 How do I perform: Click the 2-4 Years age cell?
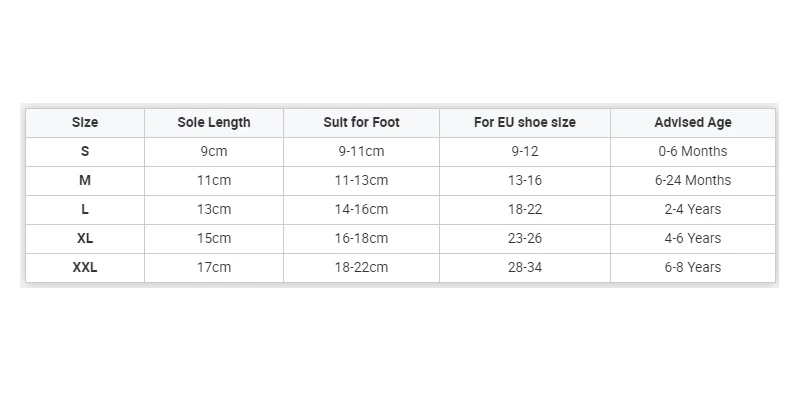(693, 210)
